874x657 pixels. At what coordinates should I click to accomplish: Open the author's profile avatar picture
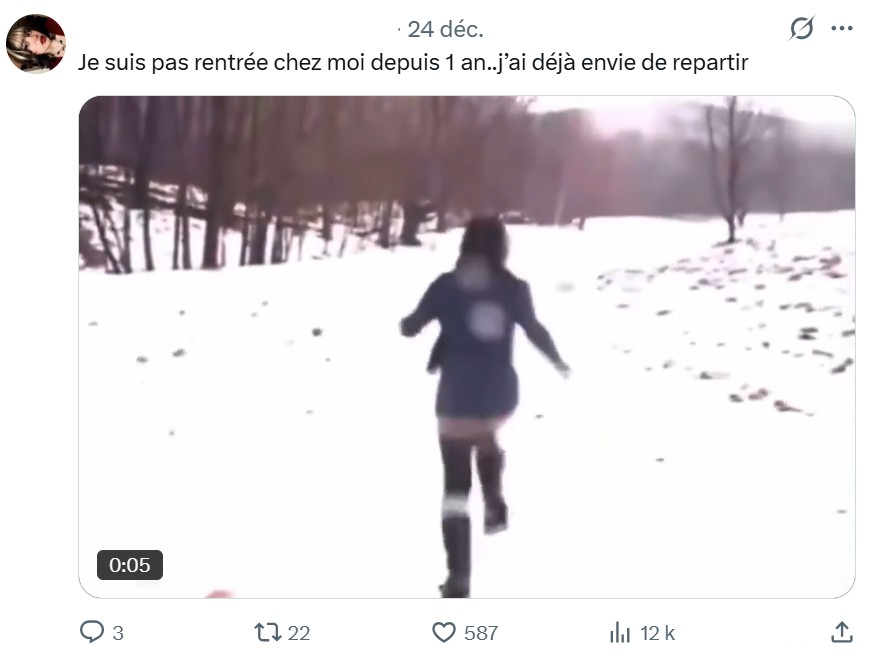36,43
